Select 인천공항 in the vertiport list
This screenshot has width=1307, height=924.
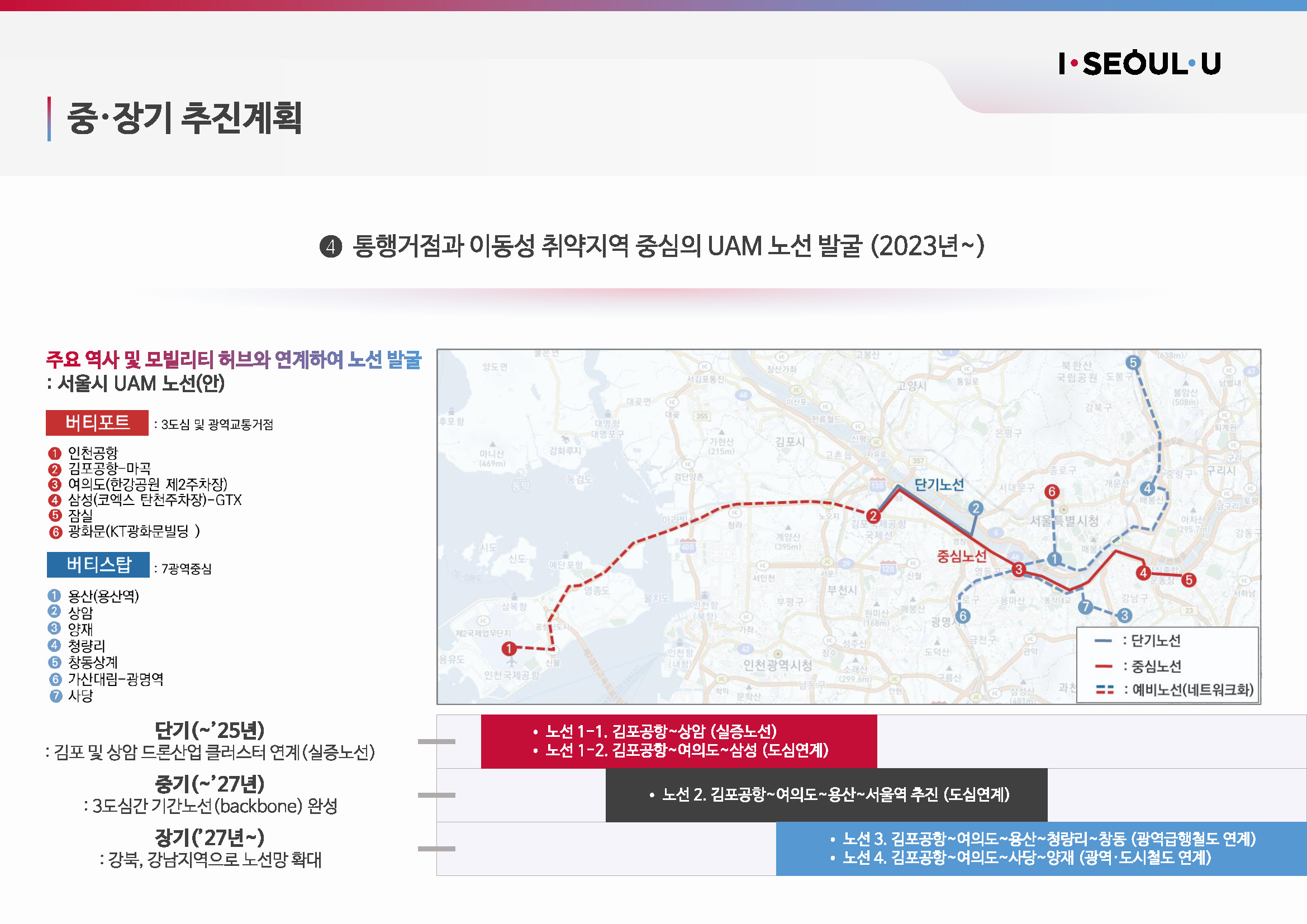pyautogui.click(x=93, y=453)
